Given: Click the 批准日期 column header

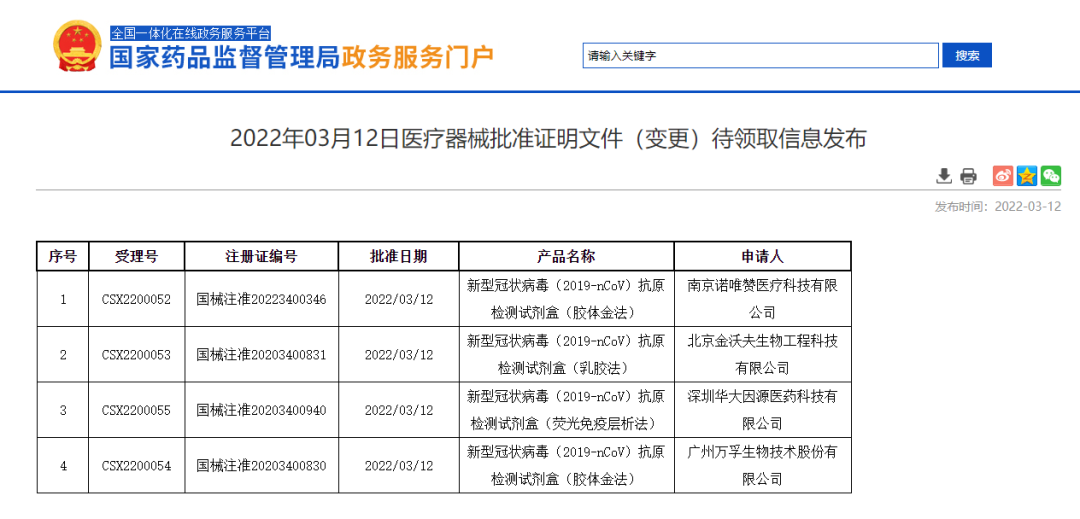Looking at the screenshot, I should (x=398, y=257).
